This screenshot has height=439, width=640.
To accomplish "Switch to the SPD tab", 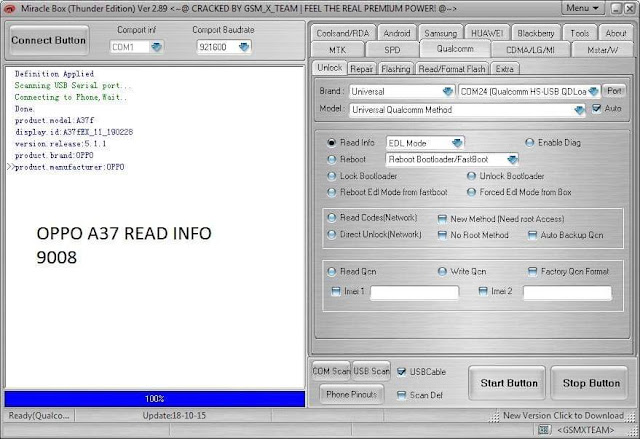I will pyautogui.click(x=392, y=50).
